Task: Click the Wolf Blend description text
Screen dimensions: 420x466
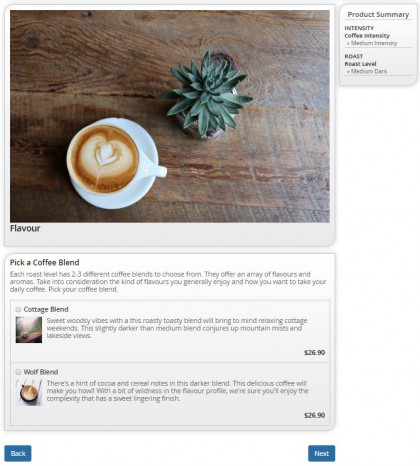Action: 177,391
